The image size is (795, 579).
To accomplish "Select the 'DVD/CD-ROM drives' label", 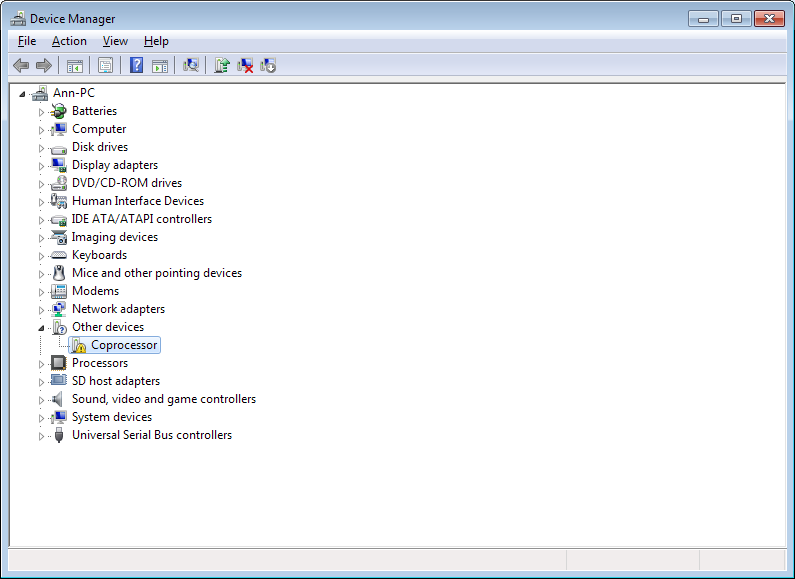I will (x=127, y=183).
